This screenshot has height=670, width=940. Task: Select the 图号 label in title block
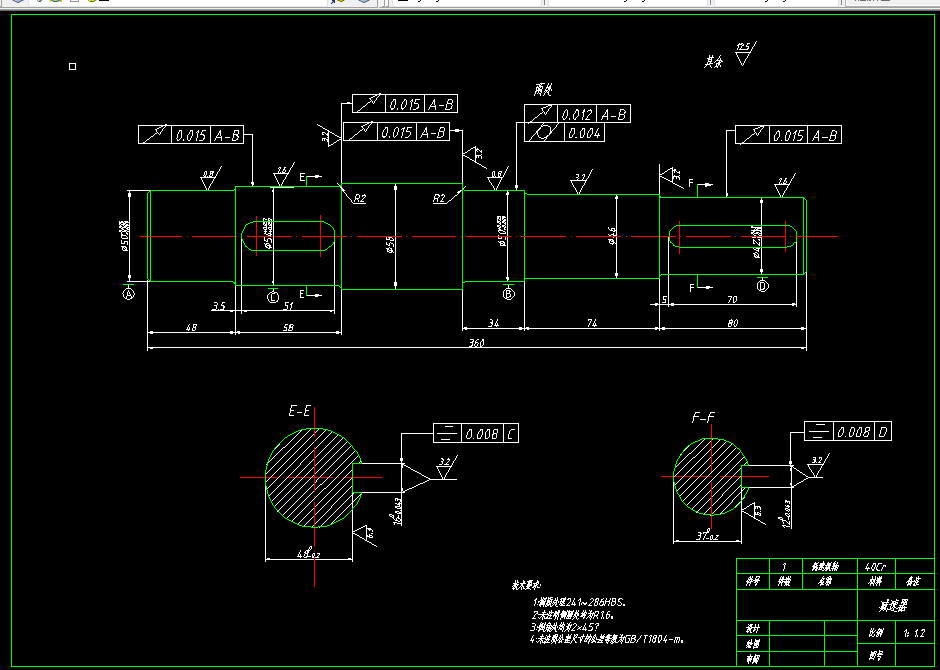point(875,656)
